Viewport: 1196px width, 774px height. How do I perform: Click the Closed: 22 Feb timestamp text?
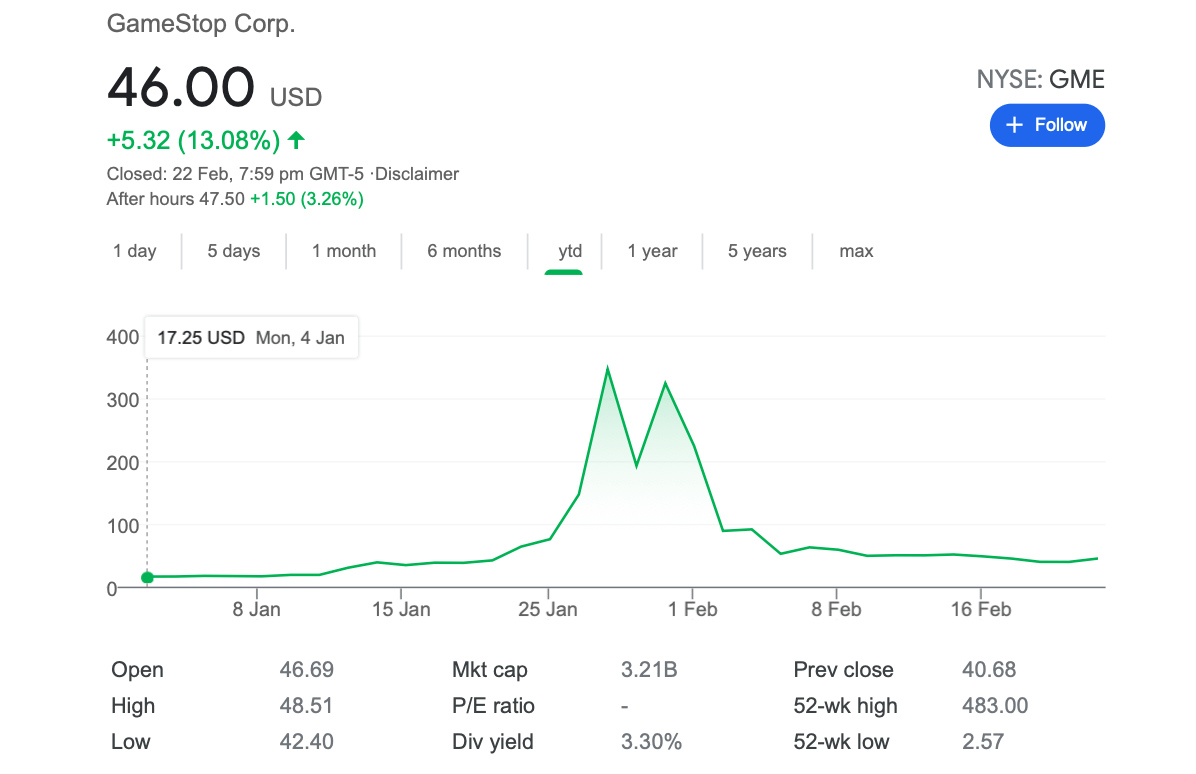pos(235,174)
